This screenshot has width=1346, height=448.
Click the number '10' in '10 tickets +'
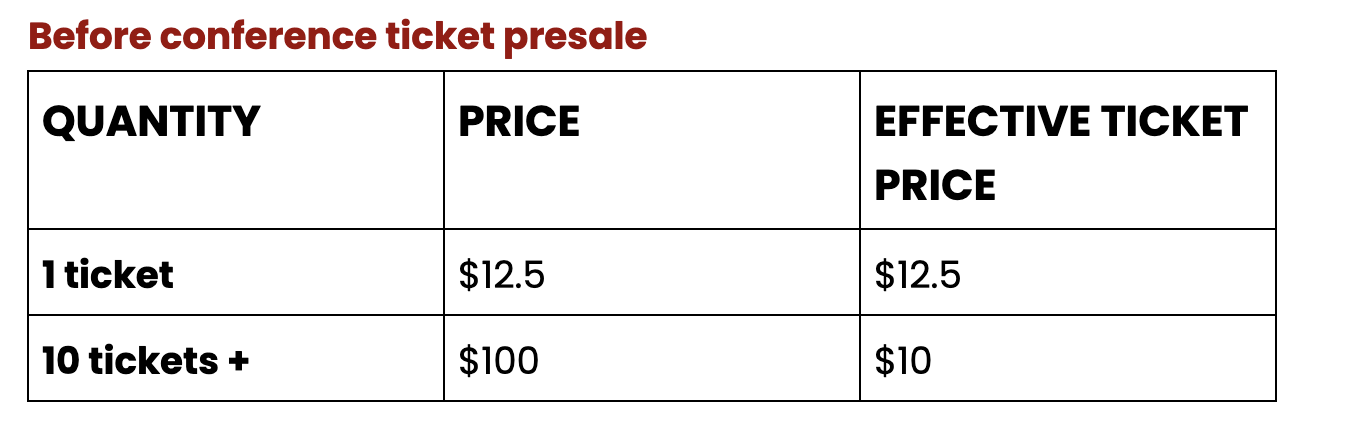click(x=60, y=360)
